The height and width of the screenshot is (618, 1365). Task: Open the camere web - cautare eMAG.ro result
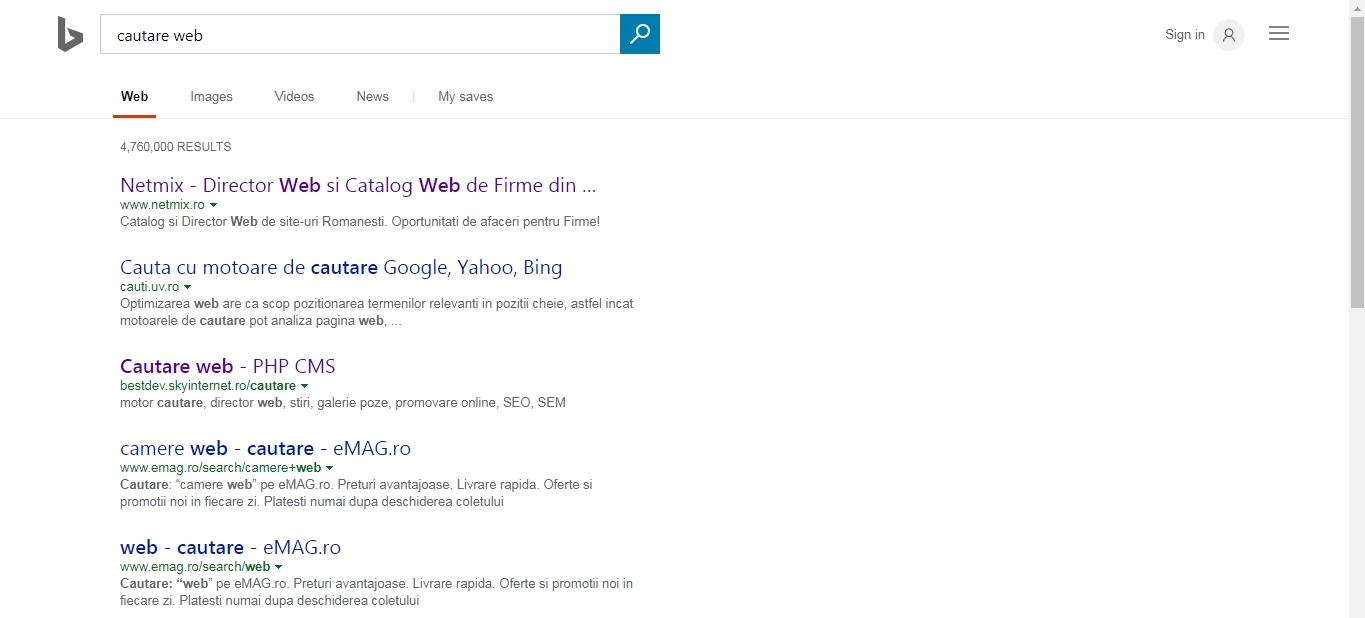pyautogui.click(x=265, y=448)
